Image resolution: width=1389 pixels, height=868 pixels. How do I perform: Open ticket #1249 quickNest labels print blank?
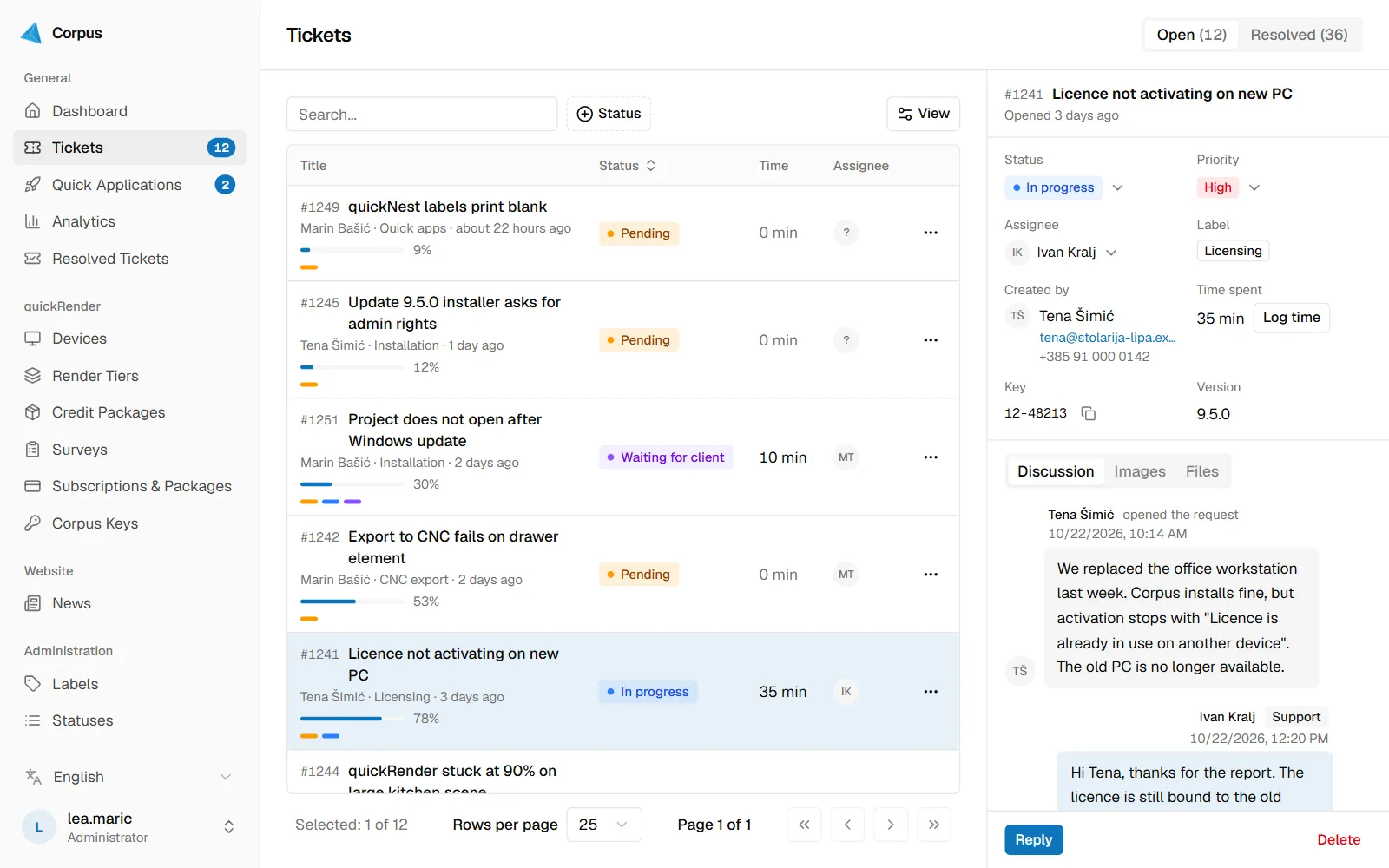pos(447,207)
